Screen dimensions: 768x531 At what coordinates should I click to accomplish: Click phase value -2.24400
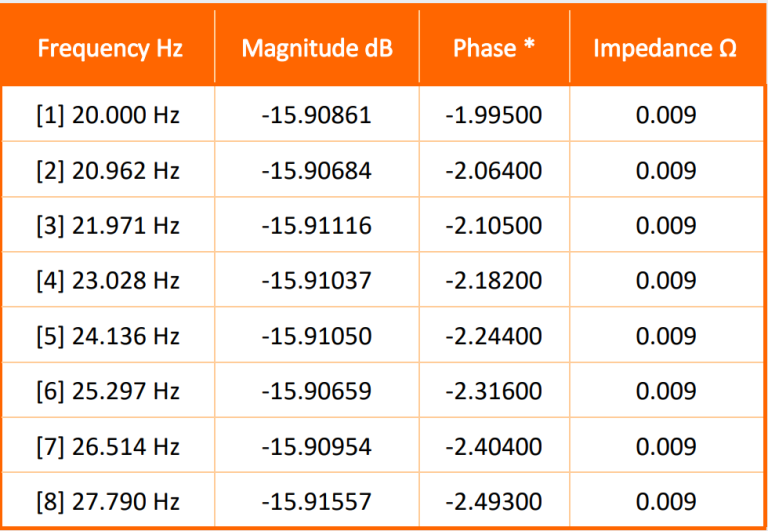tap(494, 336)
